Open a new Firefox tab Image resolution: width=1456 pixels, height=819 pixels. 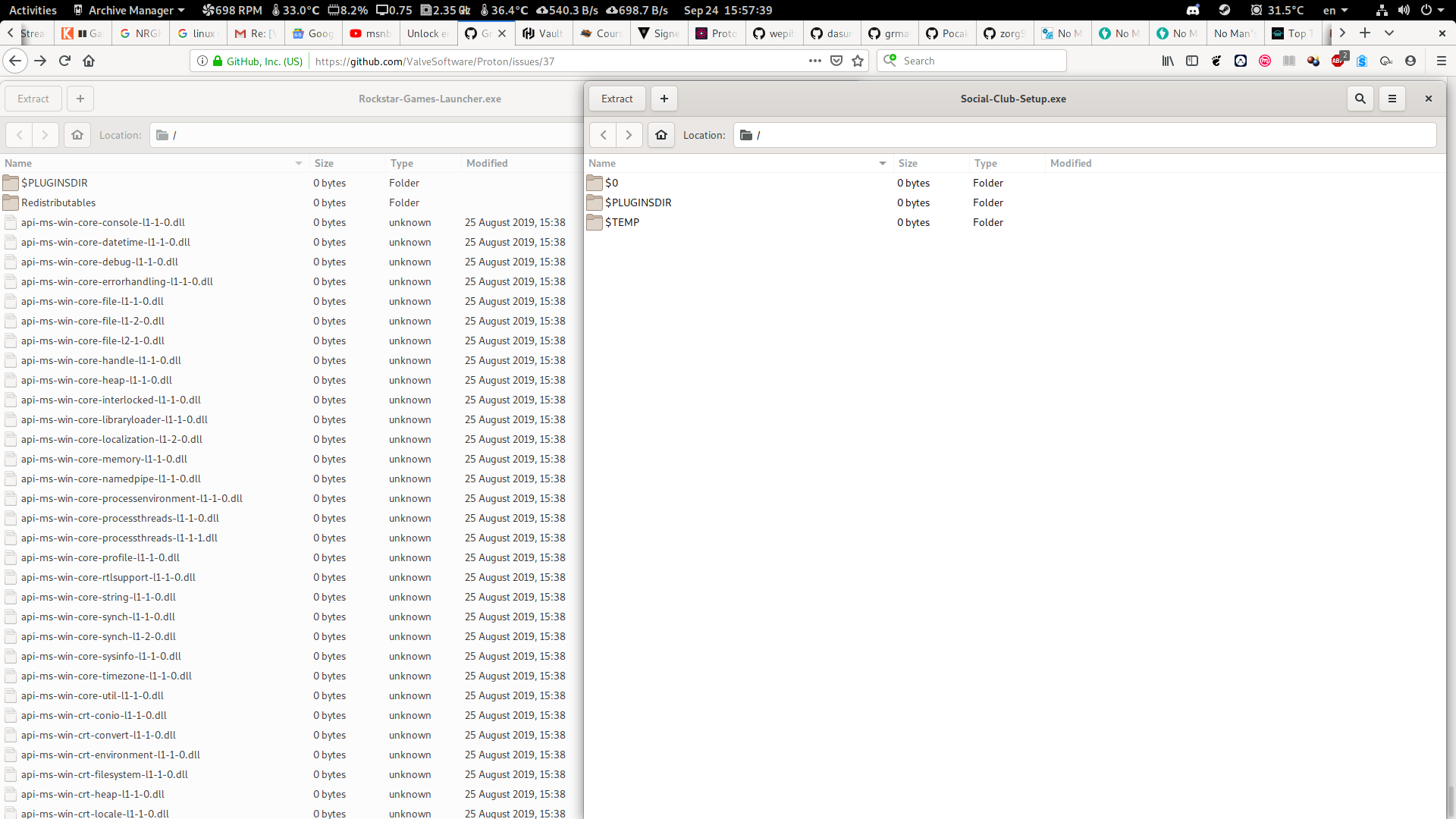click(1365, 33)
